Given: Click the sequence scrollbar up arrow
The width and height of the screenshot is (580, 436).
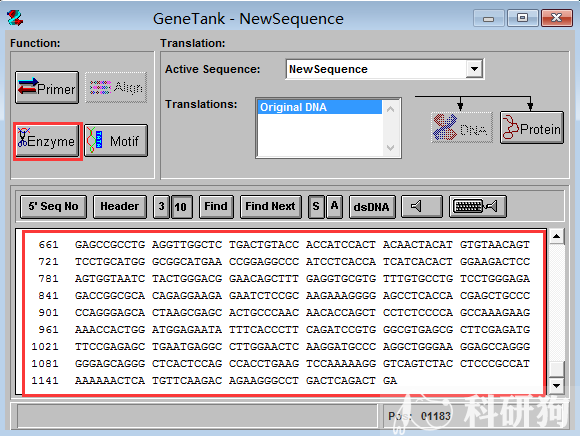Looking at the screenshot, I should click(556, 236).
